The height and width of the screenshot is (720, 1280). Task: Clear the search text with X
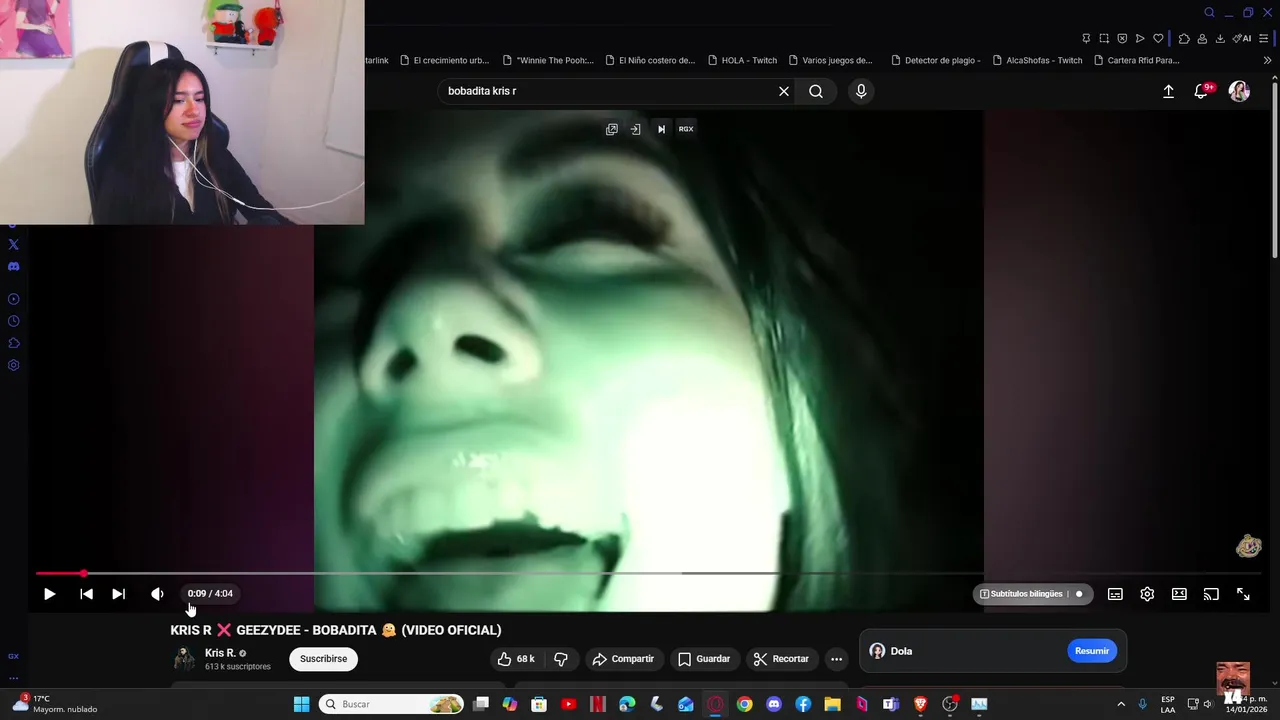point(784,91)
